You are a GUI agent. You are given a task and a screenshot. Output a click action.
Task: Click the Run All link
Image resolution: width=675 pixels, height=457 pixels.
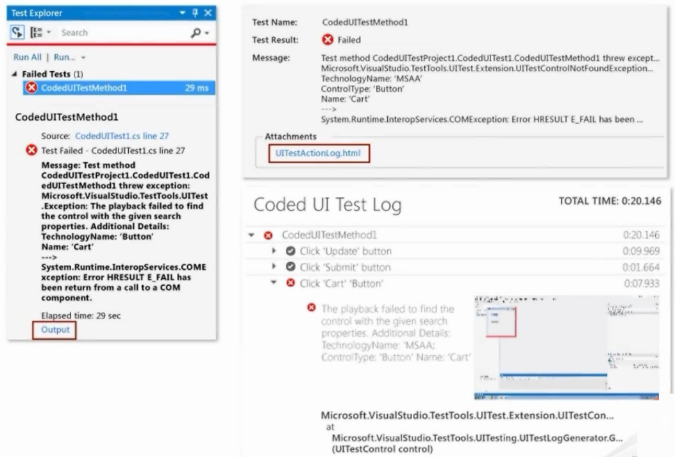tap(27, 57)
